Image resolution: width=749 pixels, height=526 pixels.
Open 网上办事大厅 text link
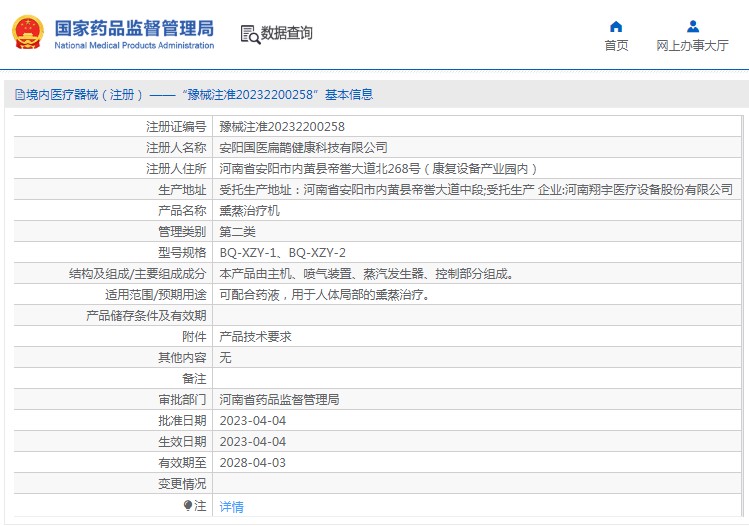tap(692, 45)
